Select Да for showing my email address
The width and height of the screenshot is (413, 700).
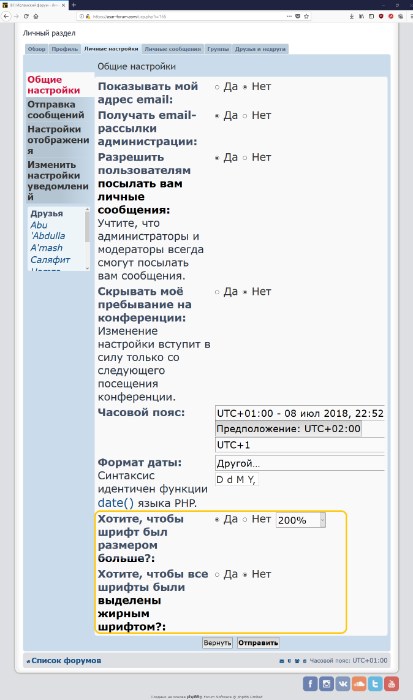pos(217,87)
